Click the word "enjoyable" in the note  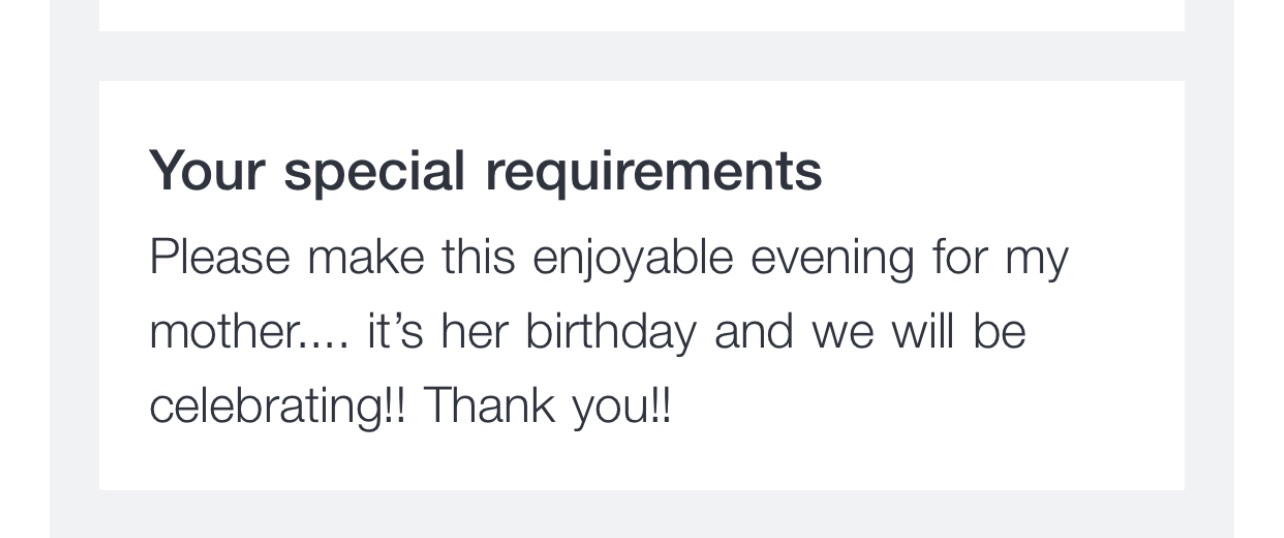click(x=633, y=259)
